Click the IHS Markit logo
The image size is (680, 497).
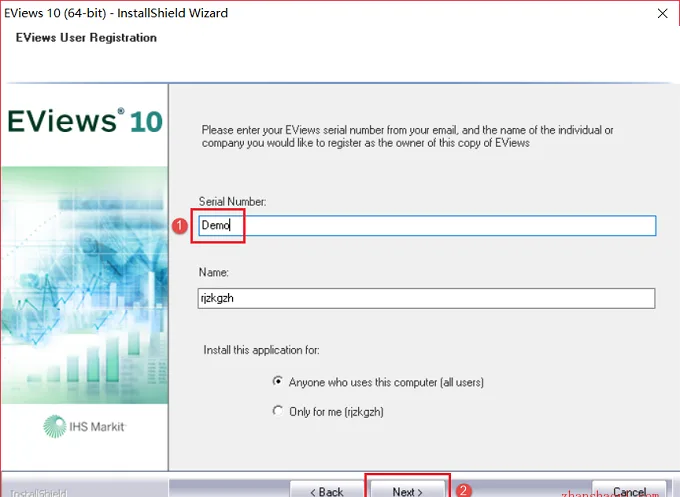[85, 426]
